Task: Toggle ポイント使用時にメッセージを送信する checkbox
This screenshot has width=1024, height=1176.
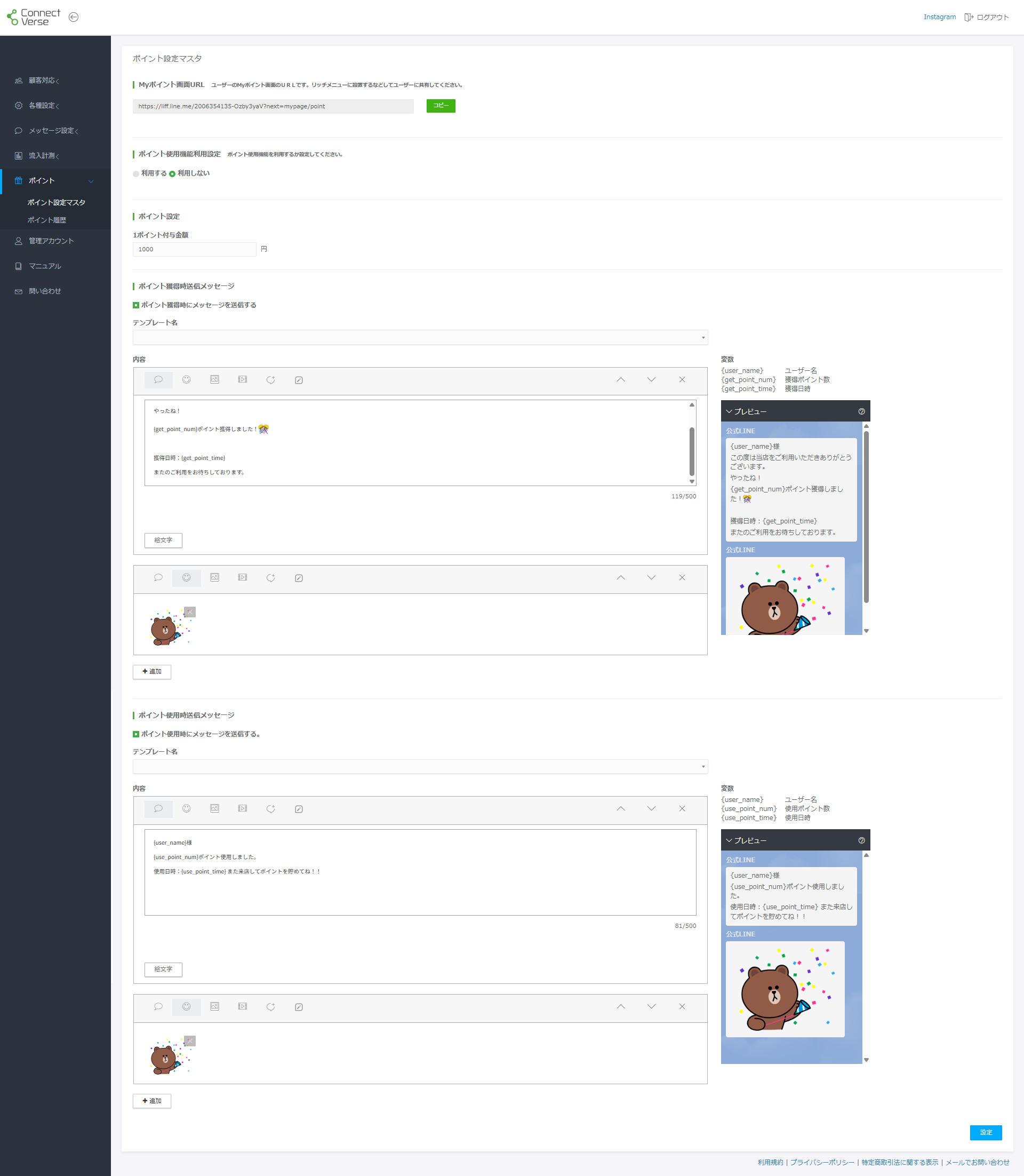Action: coord(136,734)
